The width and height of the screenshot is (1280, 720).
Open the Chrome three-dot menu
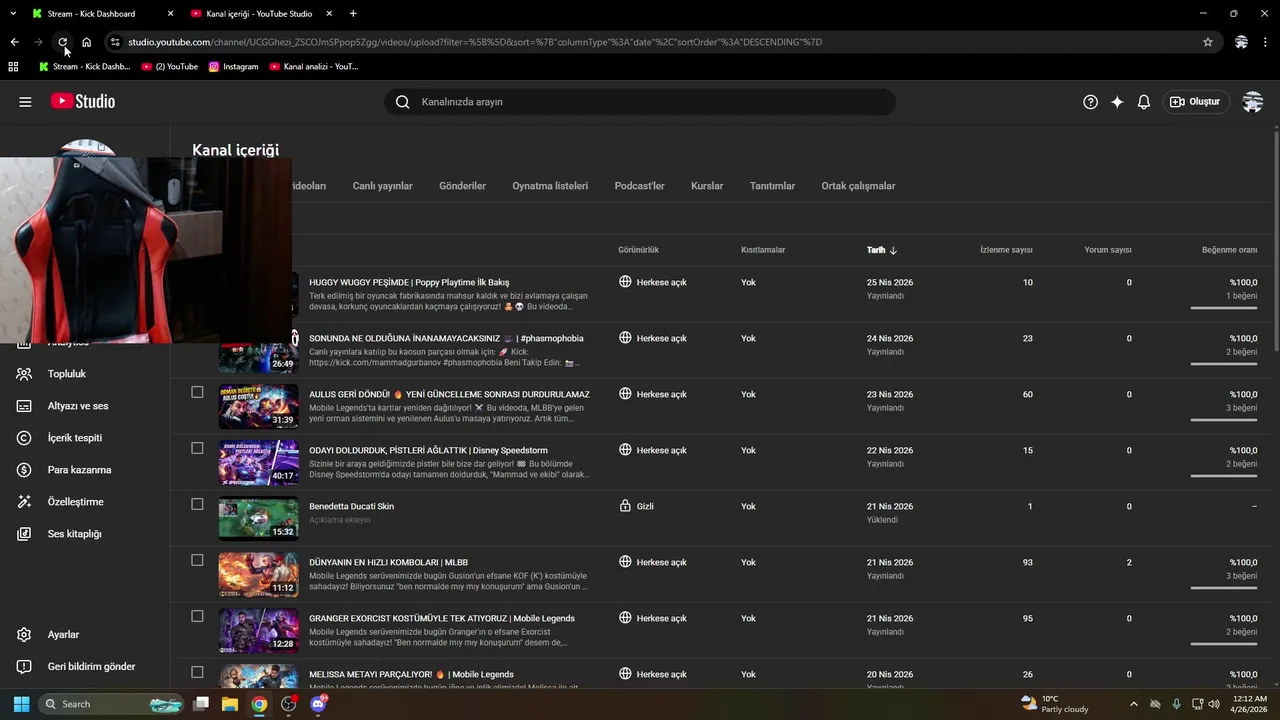click(x=1266, y=42)
